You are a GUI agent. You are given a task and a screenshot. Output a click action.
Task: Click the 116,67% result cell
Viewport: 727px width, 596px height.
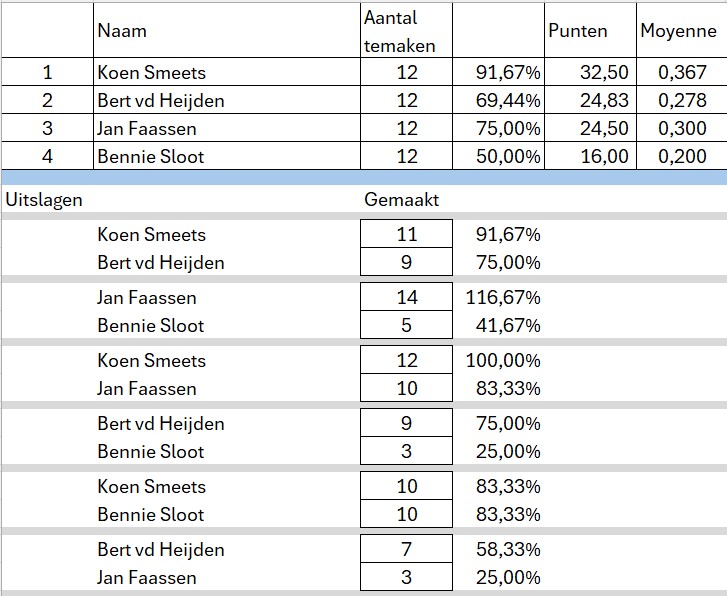click(503, 298)
